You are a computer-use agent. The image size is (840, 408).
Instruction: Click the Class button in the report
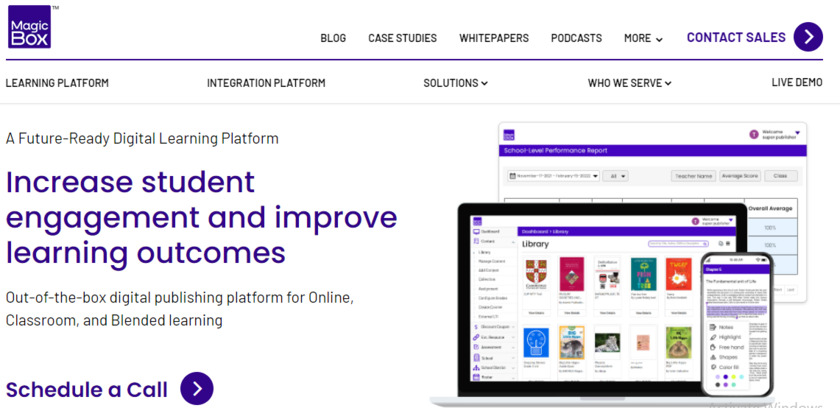(x=781, y=176)
